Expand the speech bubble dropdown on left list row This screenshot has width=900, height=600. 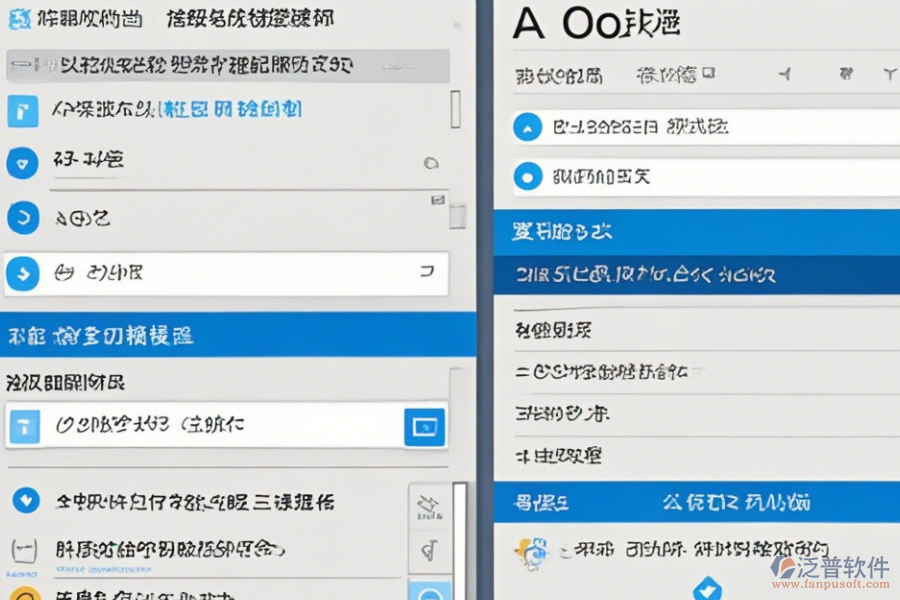[431, 162]
